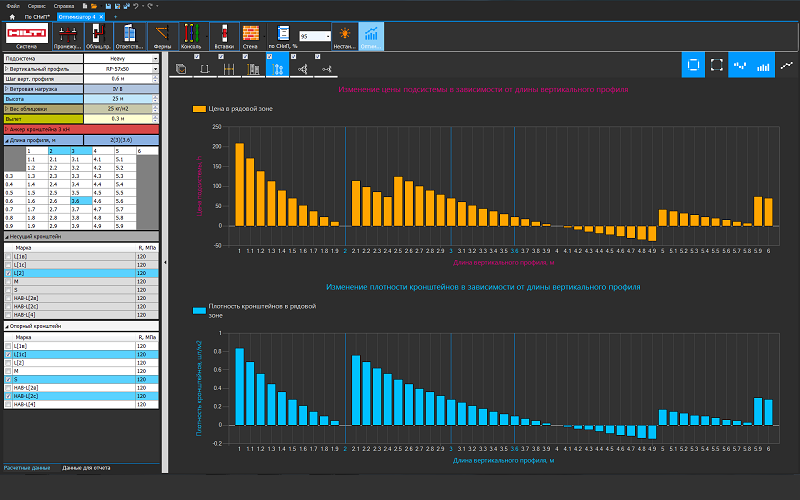Select the Стена brick wall icon
Viewport: 800px width, 500px height.
pos(250,36)
